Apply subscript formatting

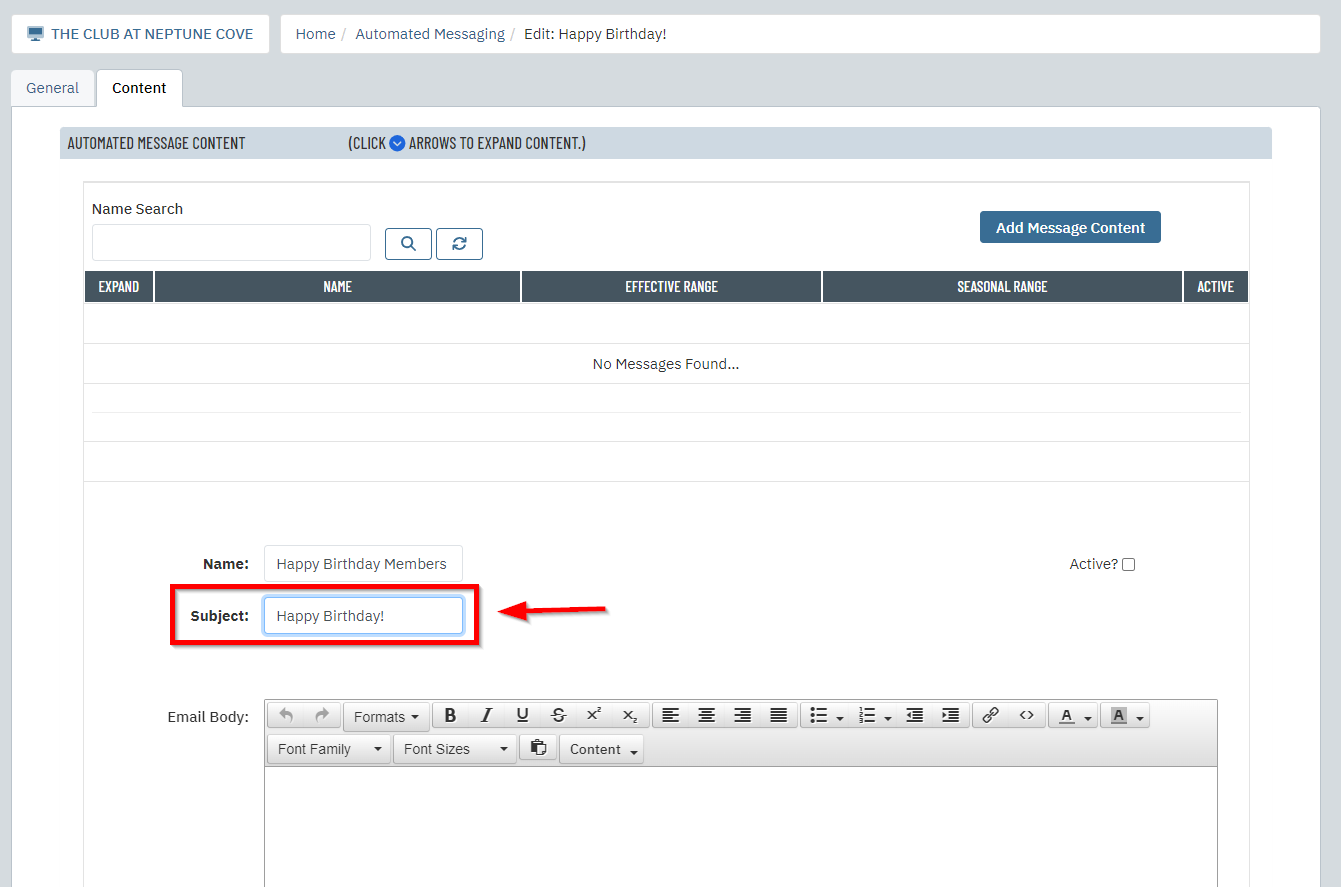pyautogui.click(x=630, y=715)
